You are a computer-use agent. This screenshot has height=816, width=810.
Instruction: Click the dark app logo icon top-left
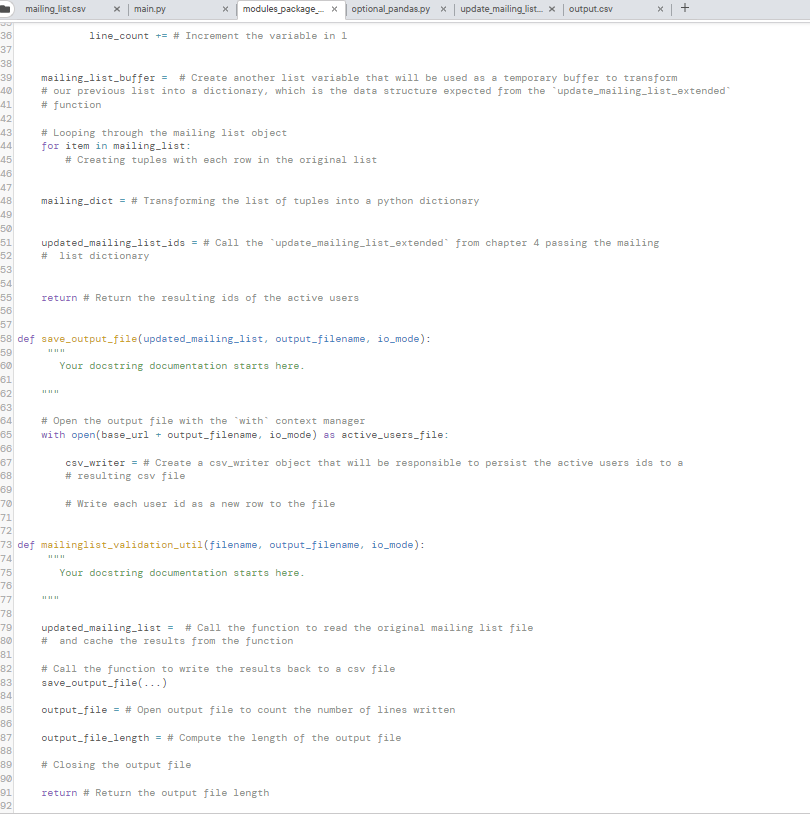(9, 8)
